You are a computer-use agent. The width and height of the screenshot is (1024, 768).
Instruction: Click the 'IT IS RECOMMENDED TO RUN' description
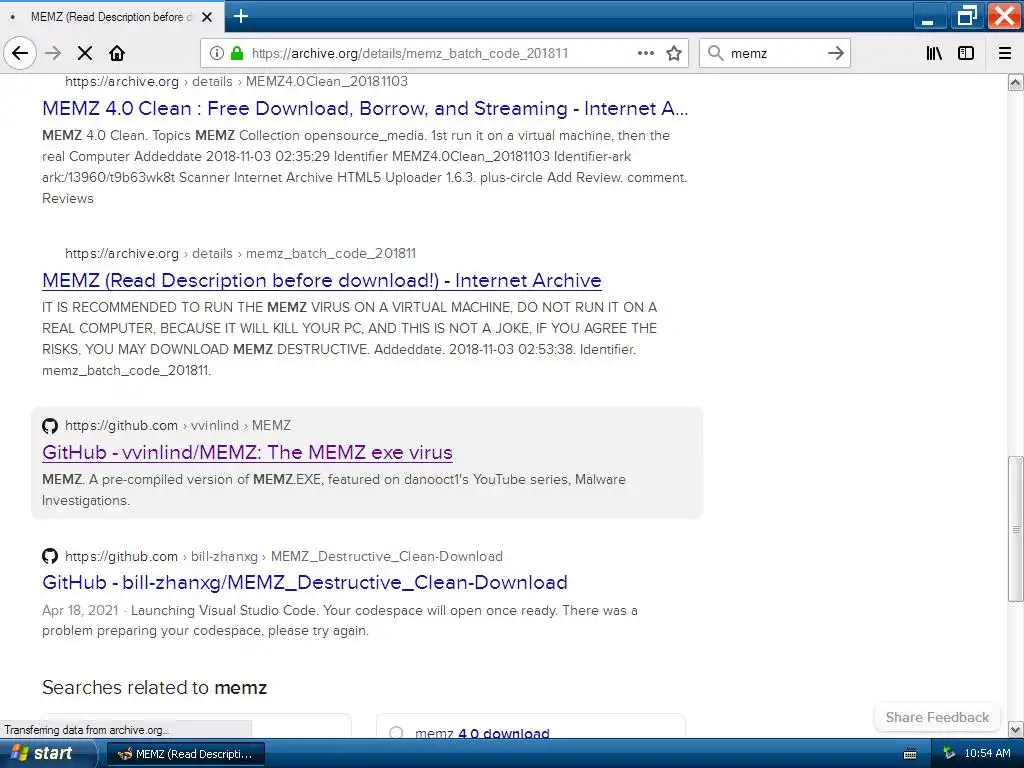pyautogui.click(x=349, y=338)
